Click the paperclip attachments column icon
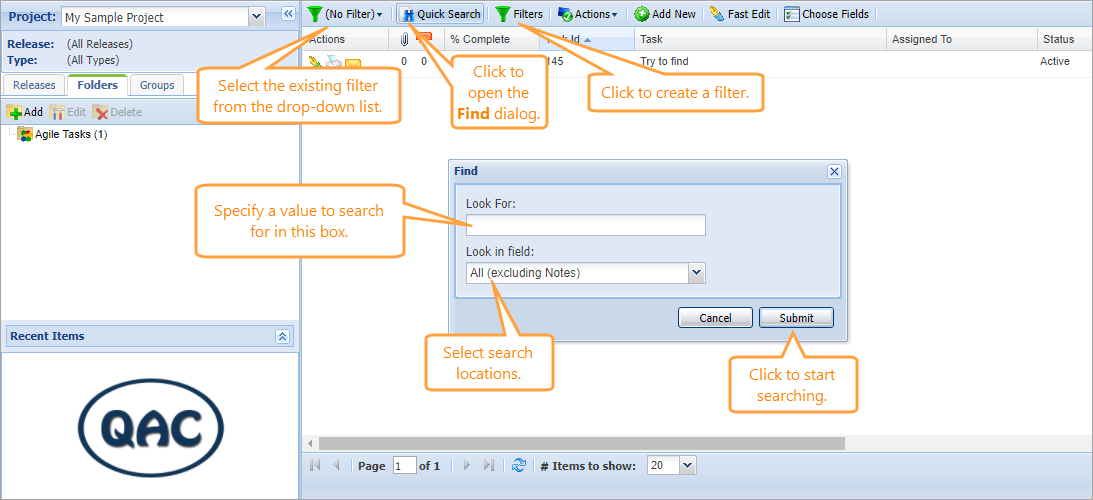This screenshot has height=500, width=1093. pos(404,39)
